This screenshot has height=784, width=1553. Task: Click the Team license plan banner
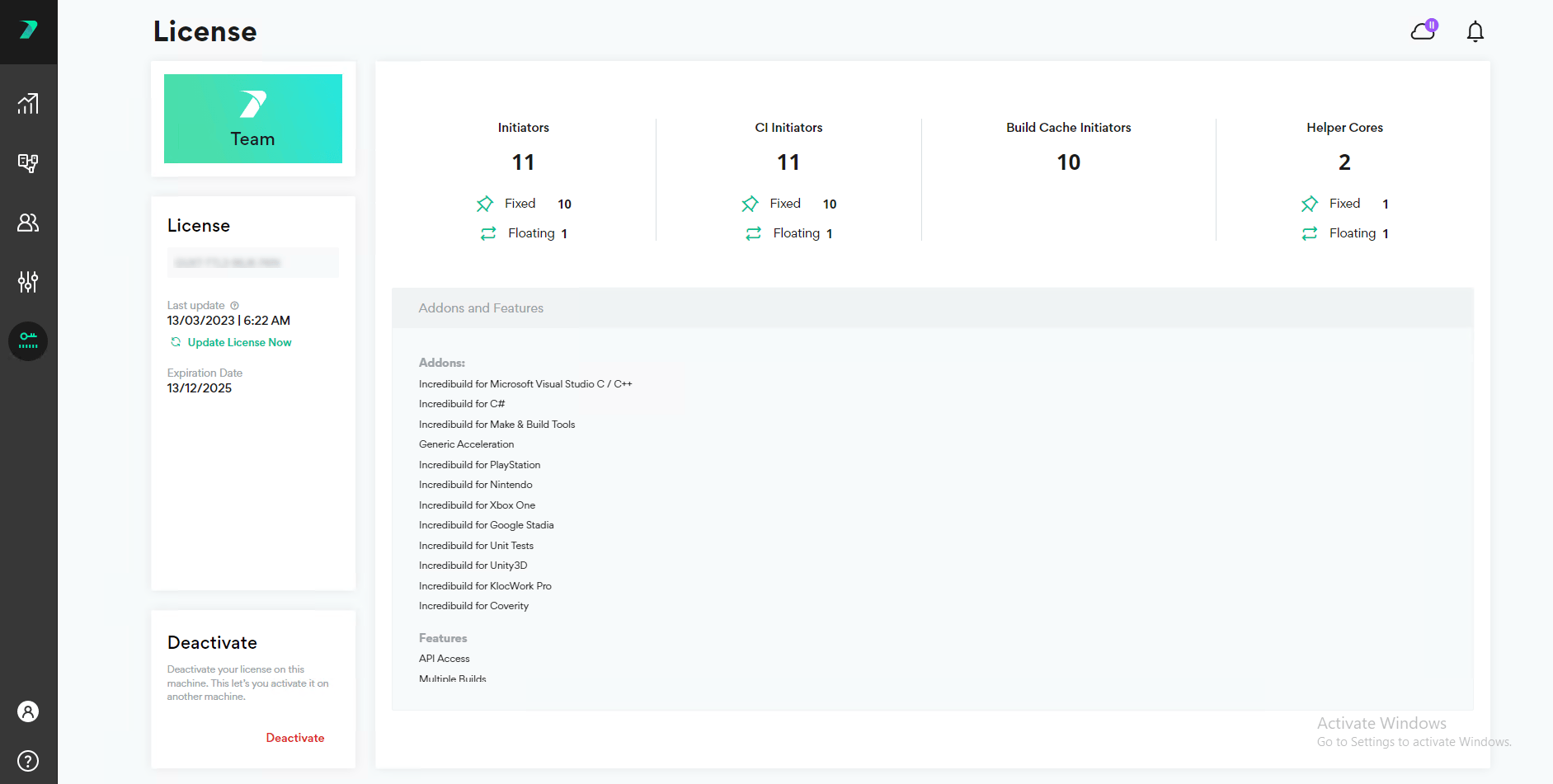point(253,119)
